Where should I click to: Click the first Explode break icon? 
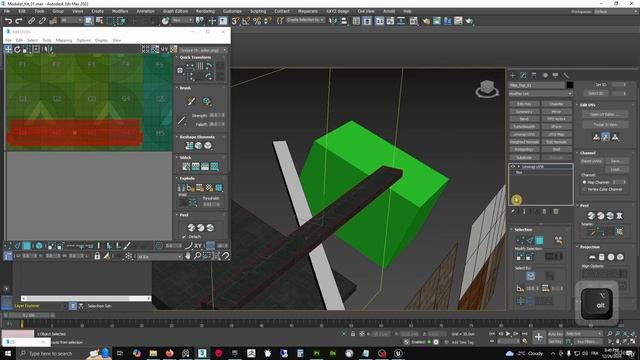click(x=182, y=188)
